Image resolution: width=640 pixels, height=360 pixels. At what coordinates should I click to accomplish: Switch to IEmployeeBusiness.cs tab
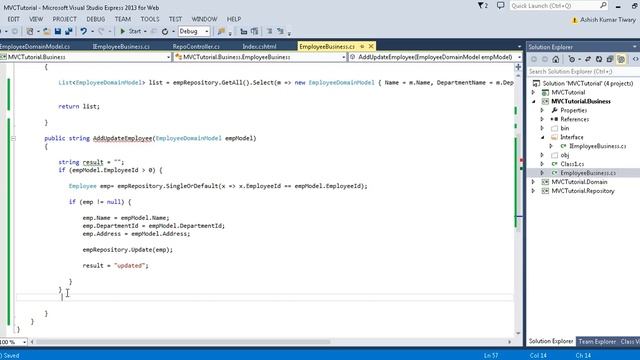tap(121, 47)
